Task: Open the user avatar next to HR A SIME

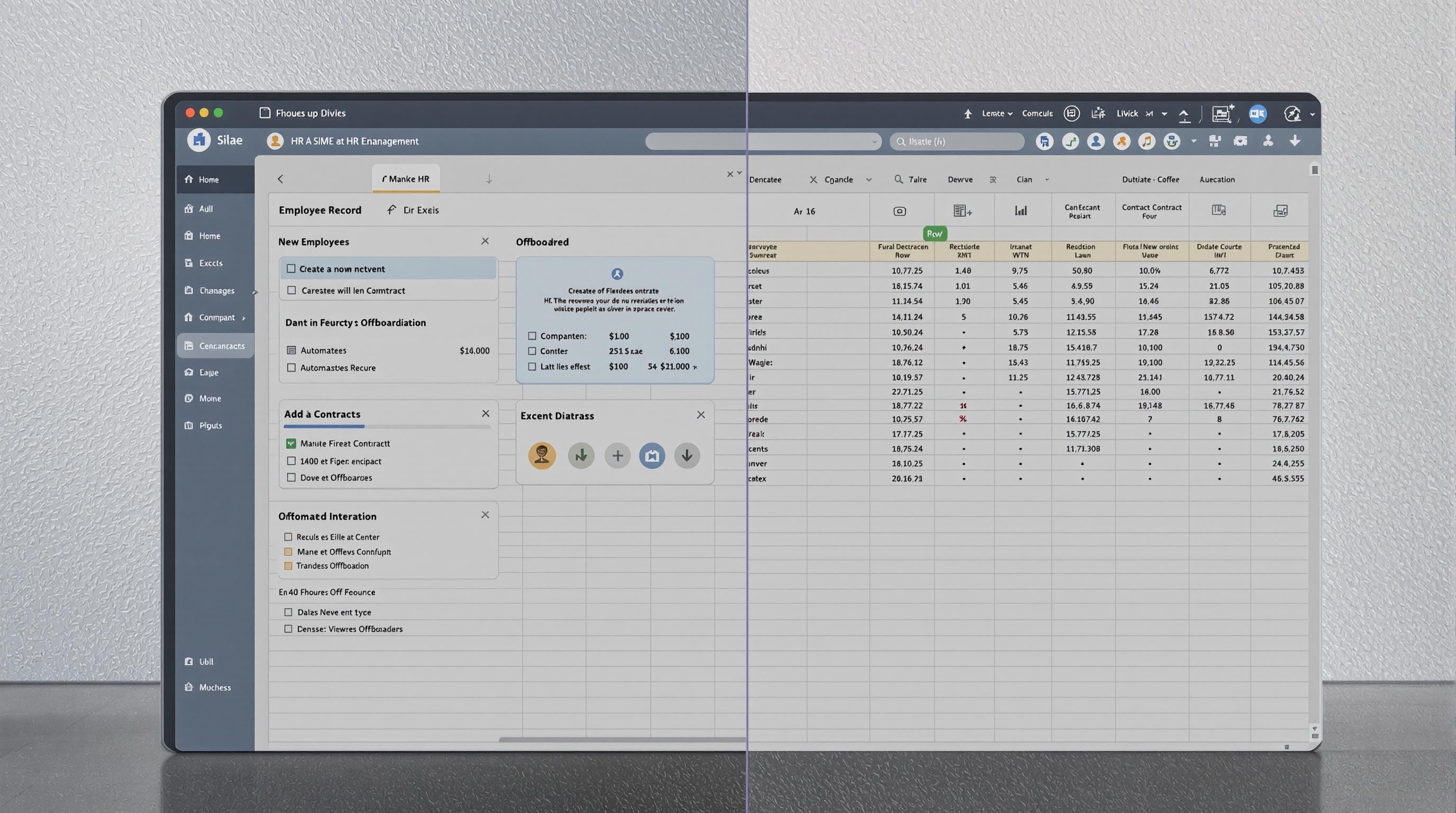Action: [275, 141]
